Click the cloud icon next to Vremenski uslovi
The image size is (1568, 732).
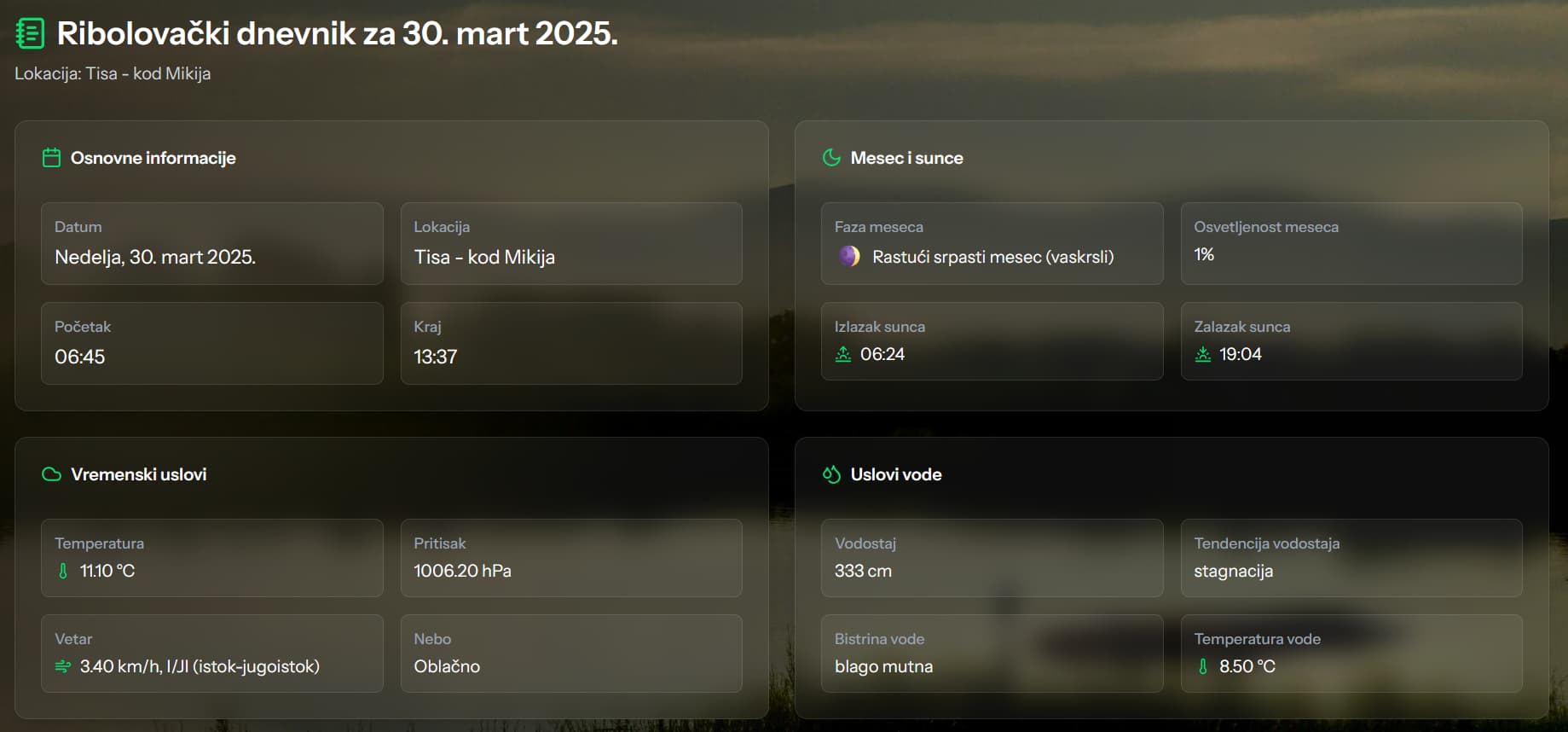point(51,474)
